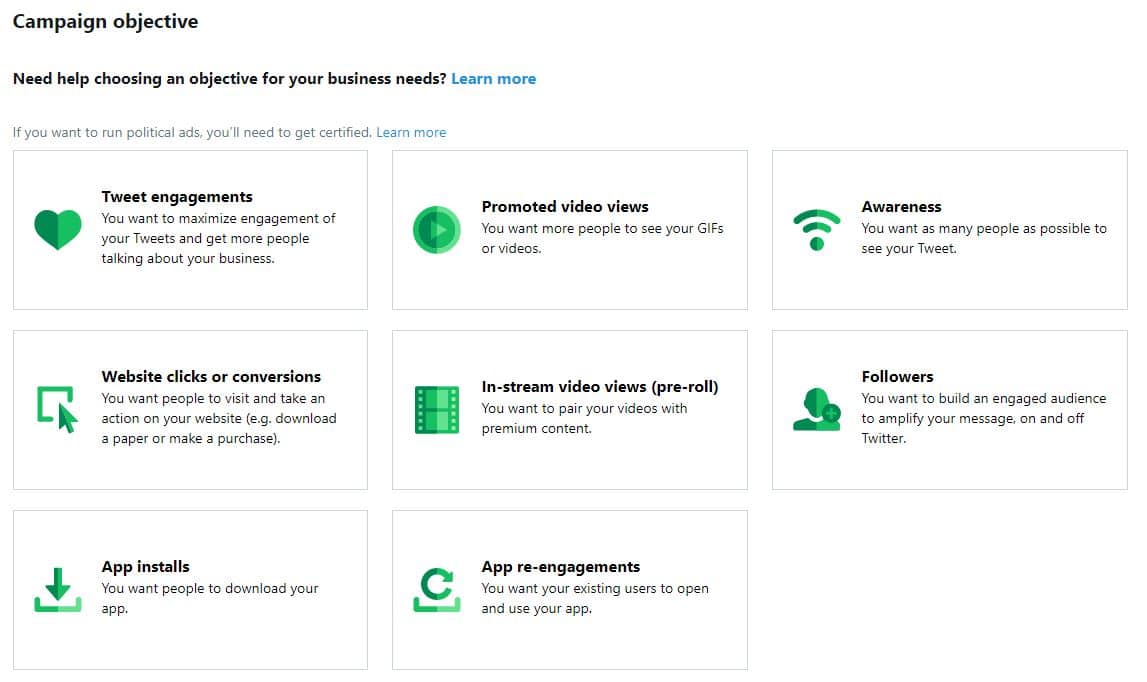Open the Learn more link for objectives
1147x682 pixels.
tap(493, 78)
